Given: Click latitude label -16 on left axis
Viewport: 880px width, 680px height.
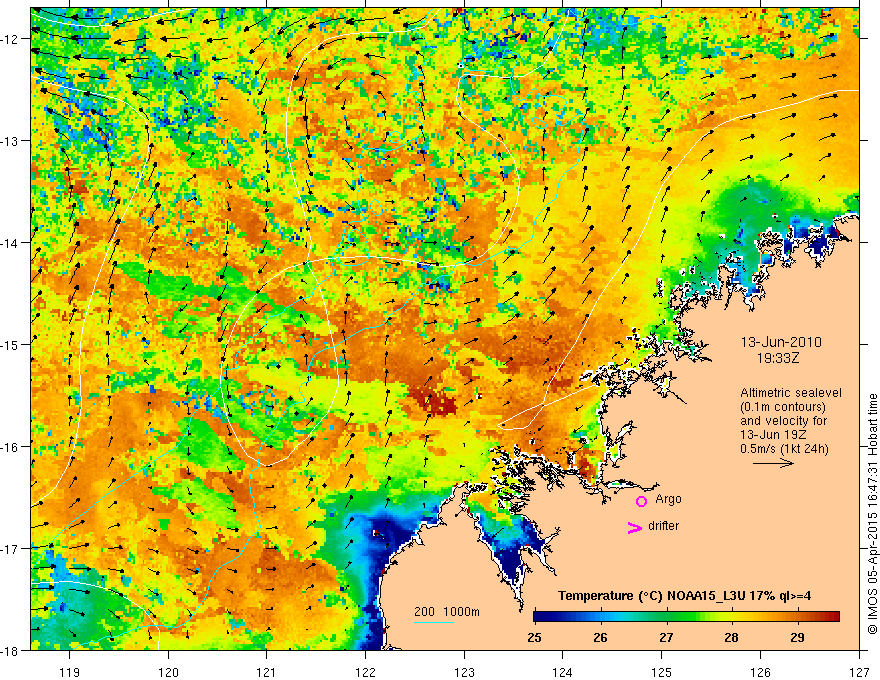Looking at the screenshot, I should coord(10,447).
